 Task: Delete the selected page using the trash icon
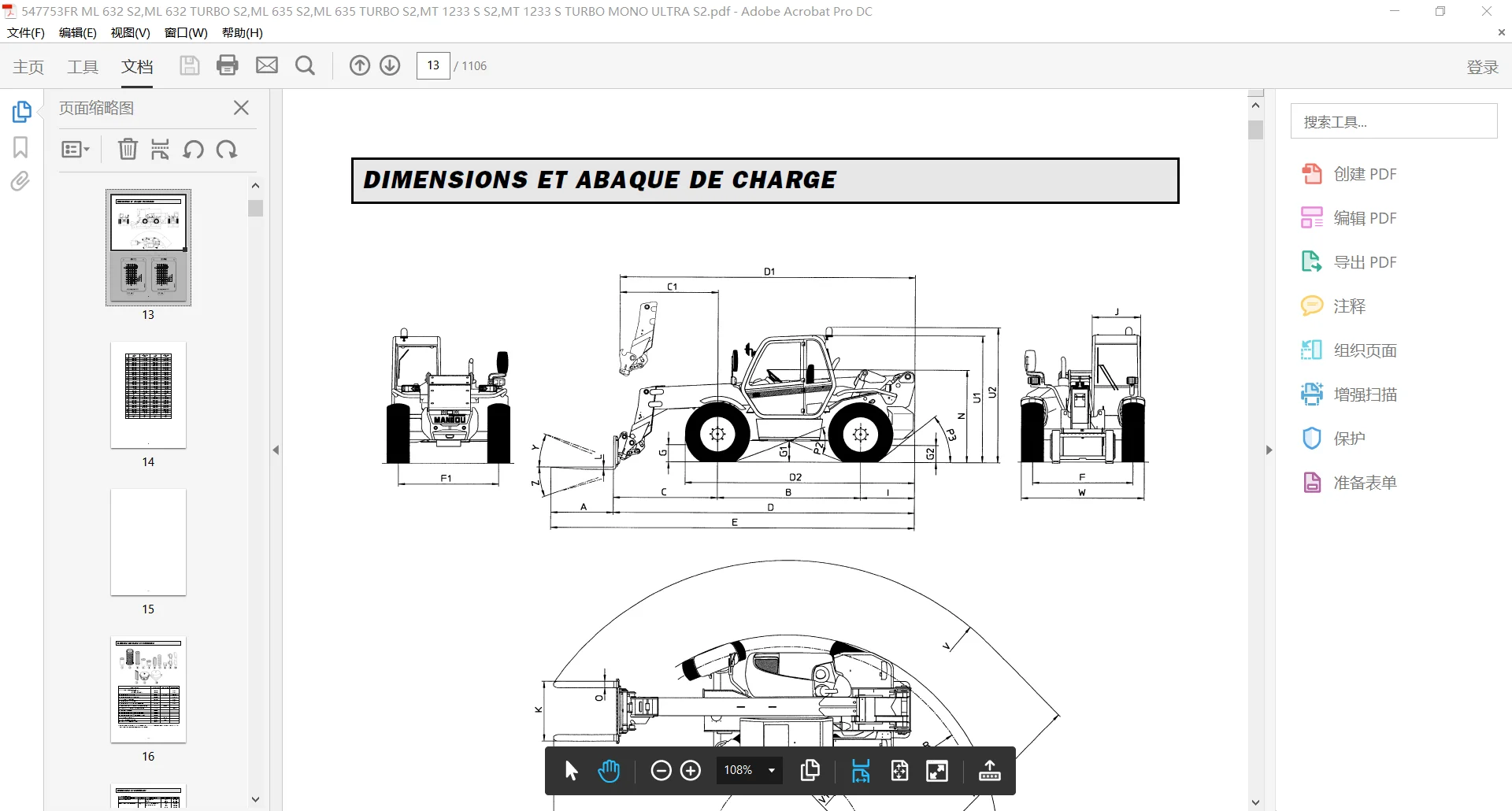point(128,149)
